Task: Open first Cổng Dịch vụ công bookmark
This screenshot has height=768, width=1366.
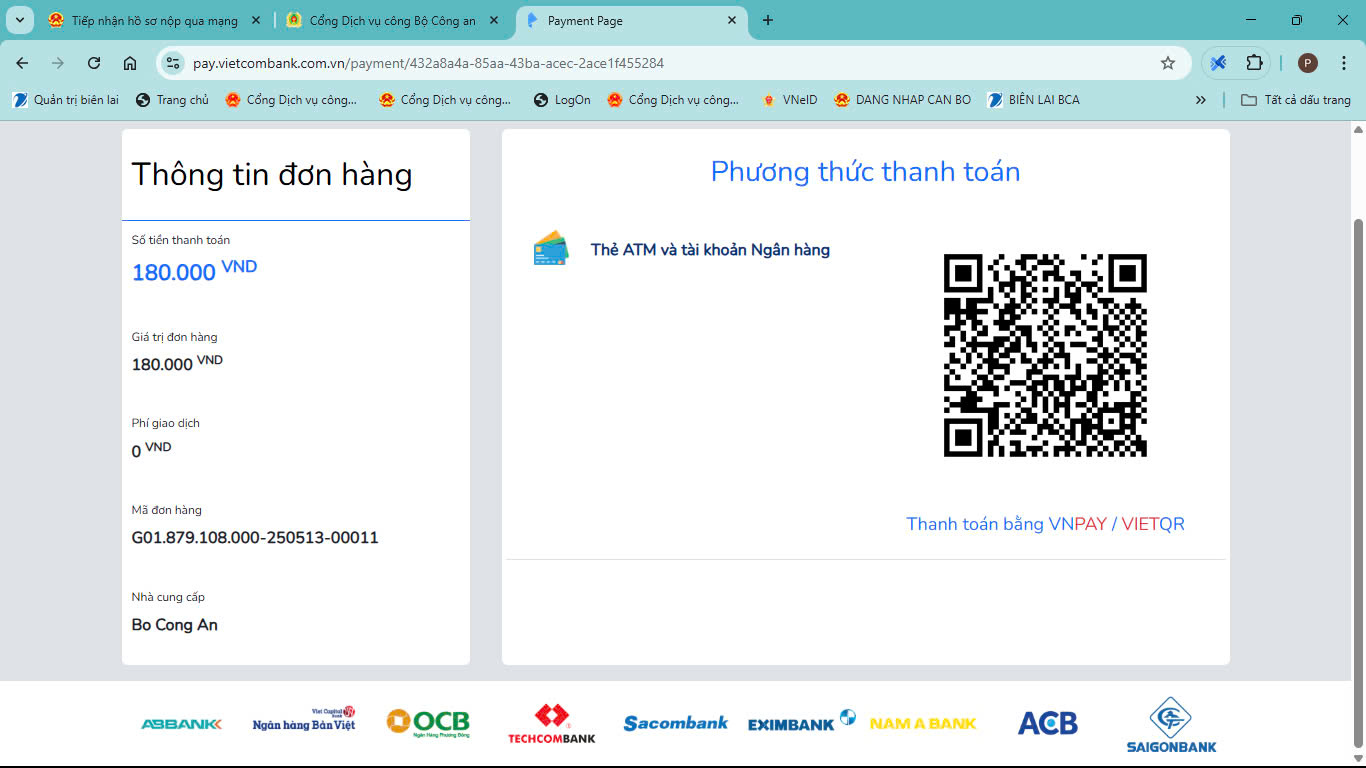Action: [291, 100]
